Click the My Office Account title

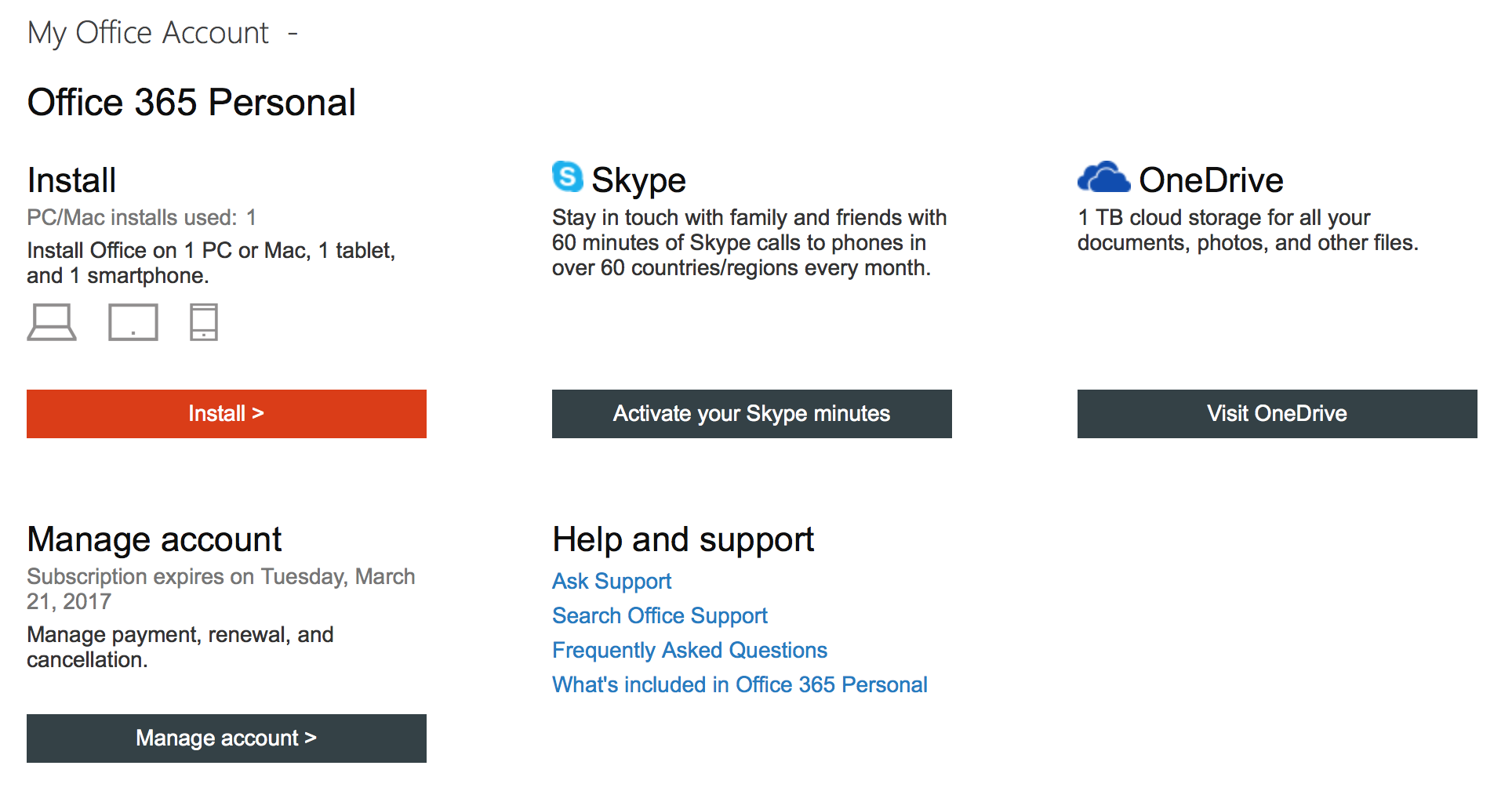point(148,33)
